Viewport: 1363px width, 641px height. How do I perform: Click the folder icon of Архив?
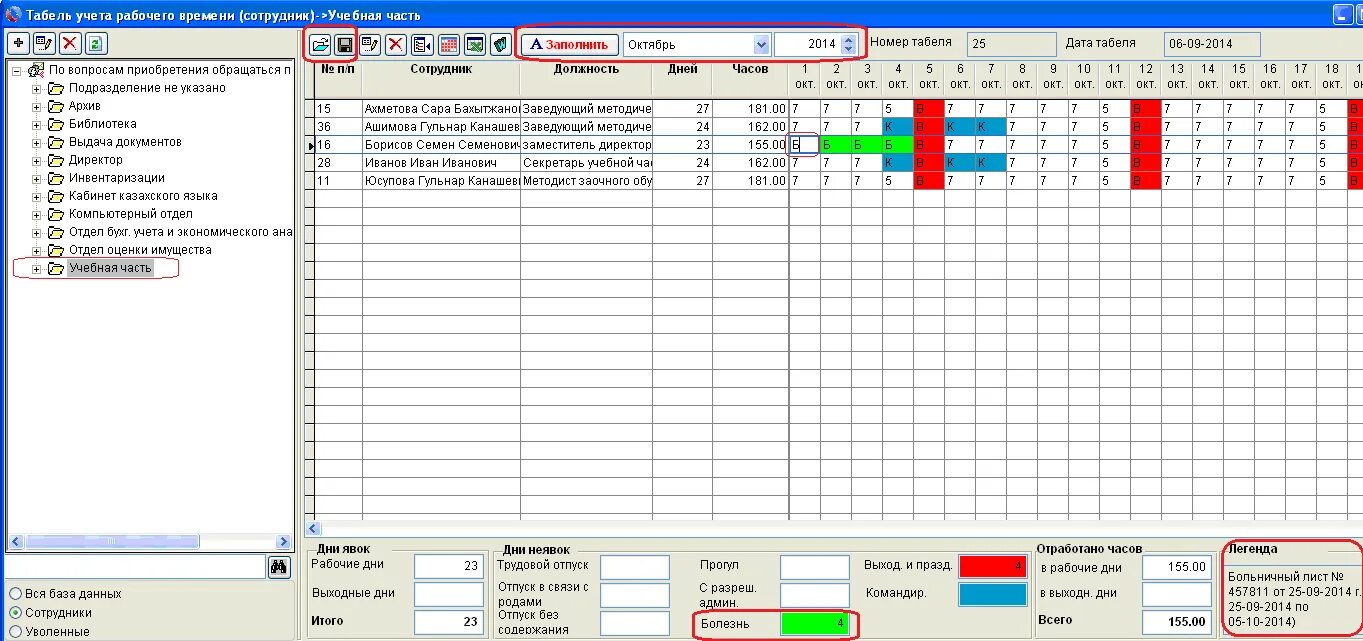point(56,106)
